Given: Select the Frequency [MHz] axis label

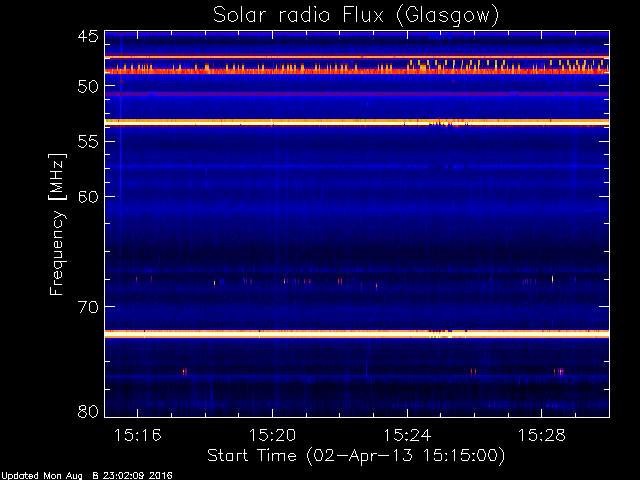Looking at the screenshot, I should click(57, 224).
